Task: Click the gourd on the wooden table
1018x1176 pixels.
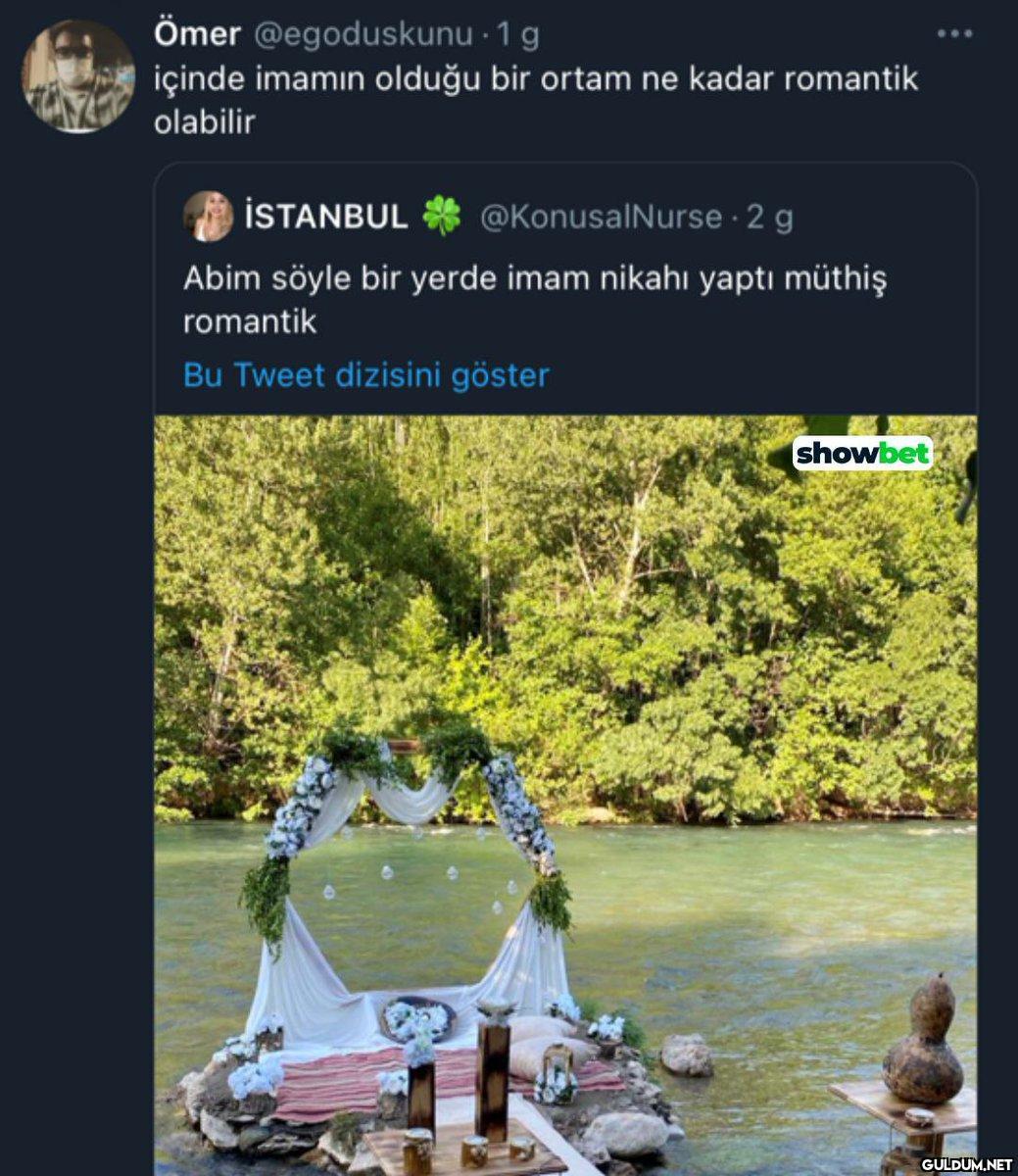Action: 922,1041
